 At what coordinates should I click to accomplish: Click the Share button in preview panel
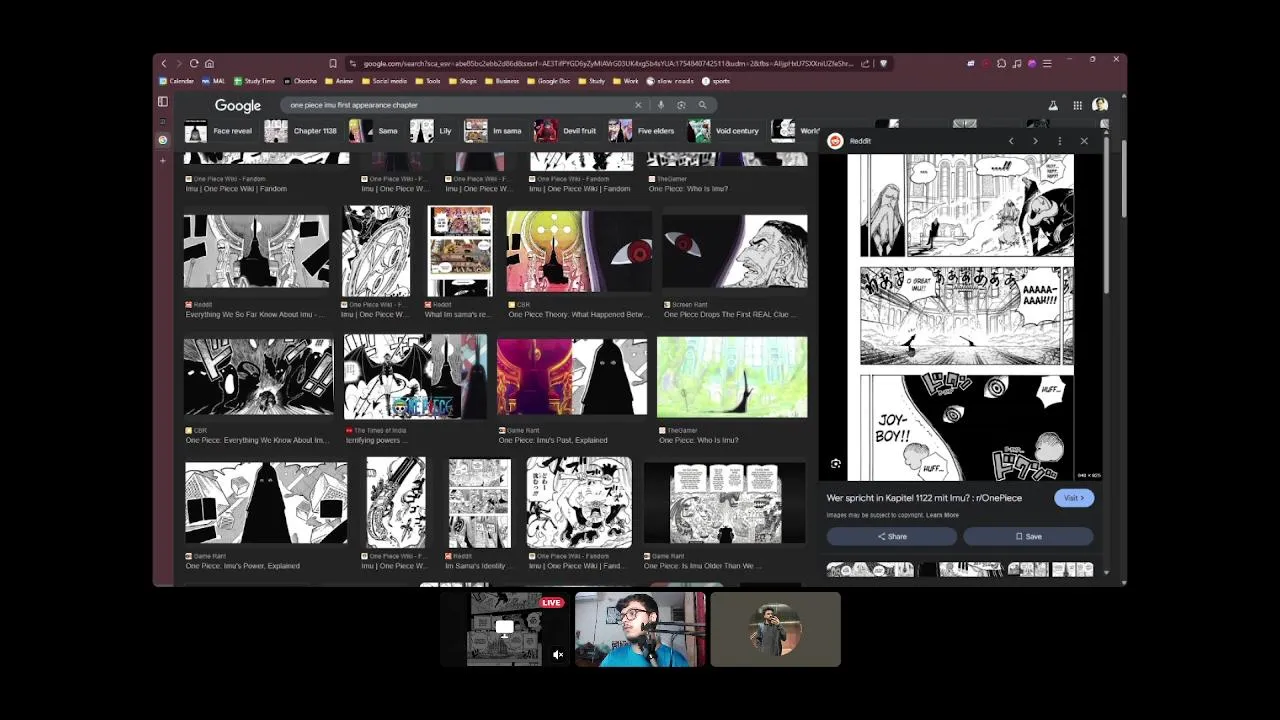click(892, 537)
